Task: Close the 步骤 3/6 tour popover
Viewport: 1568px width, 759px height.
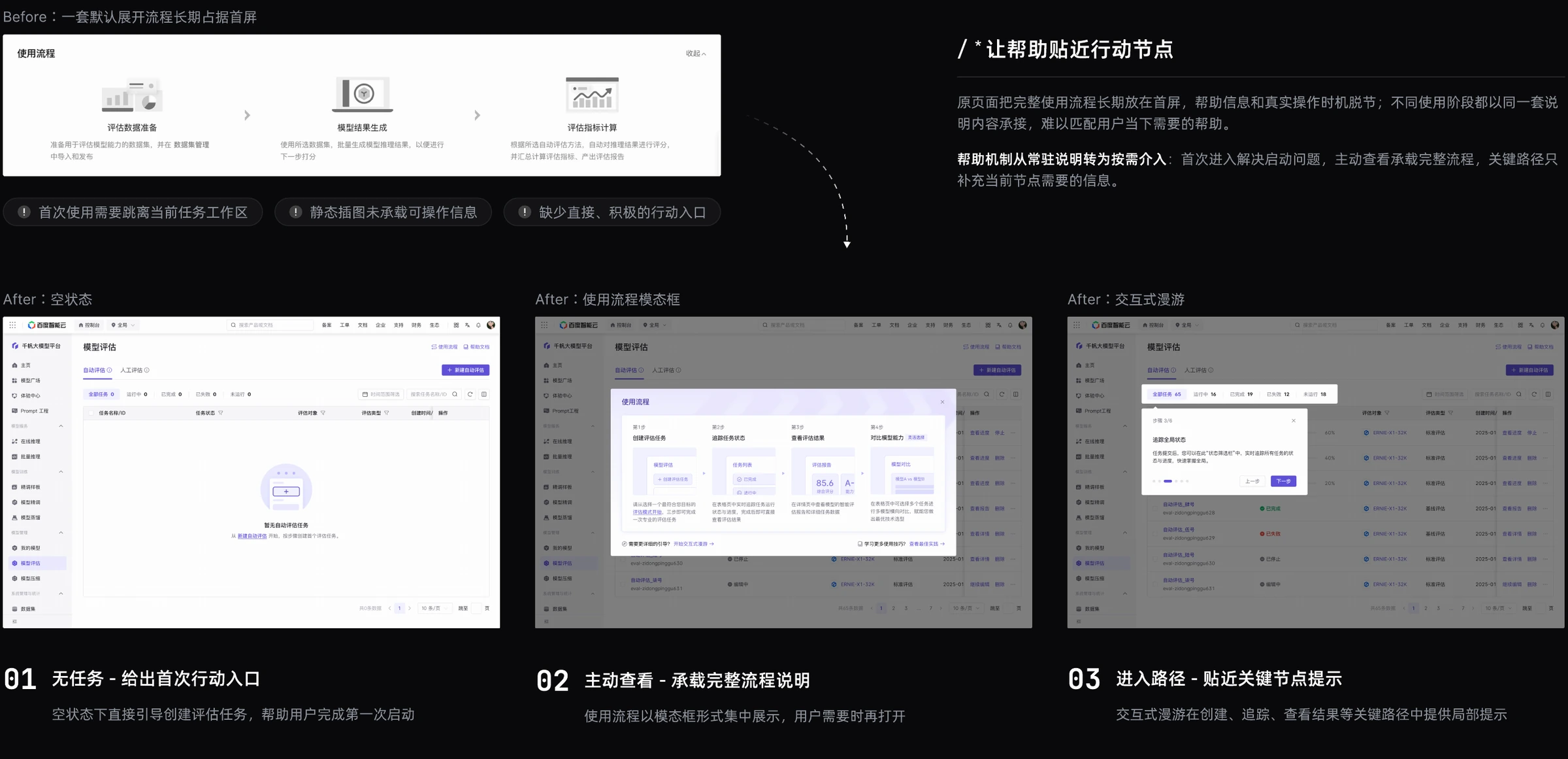Action: pyautogui.click(x=1294, y=421)
